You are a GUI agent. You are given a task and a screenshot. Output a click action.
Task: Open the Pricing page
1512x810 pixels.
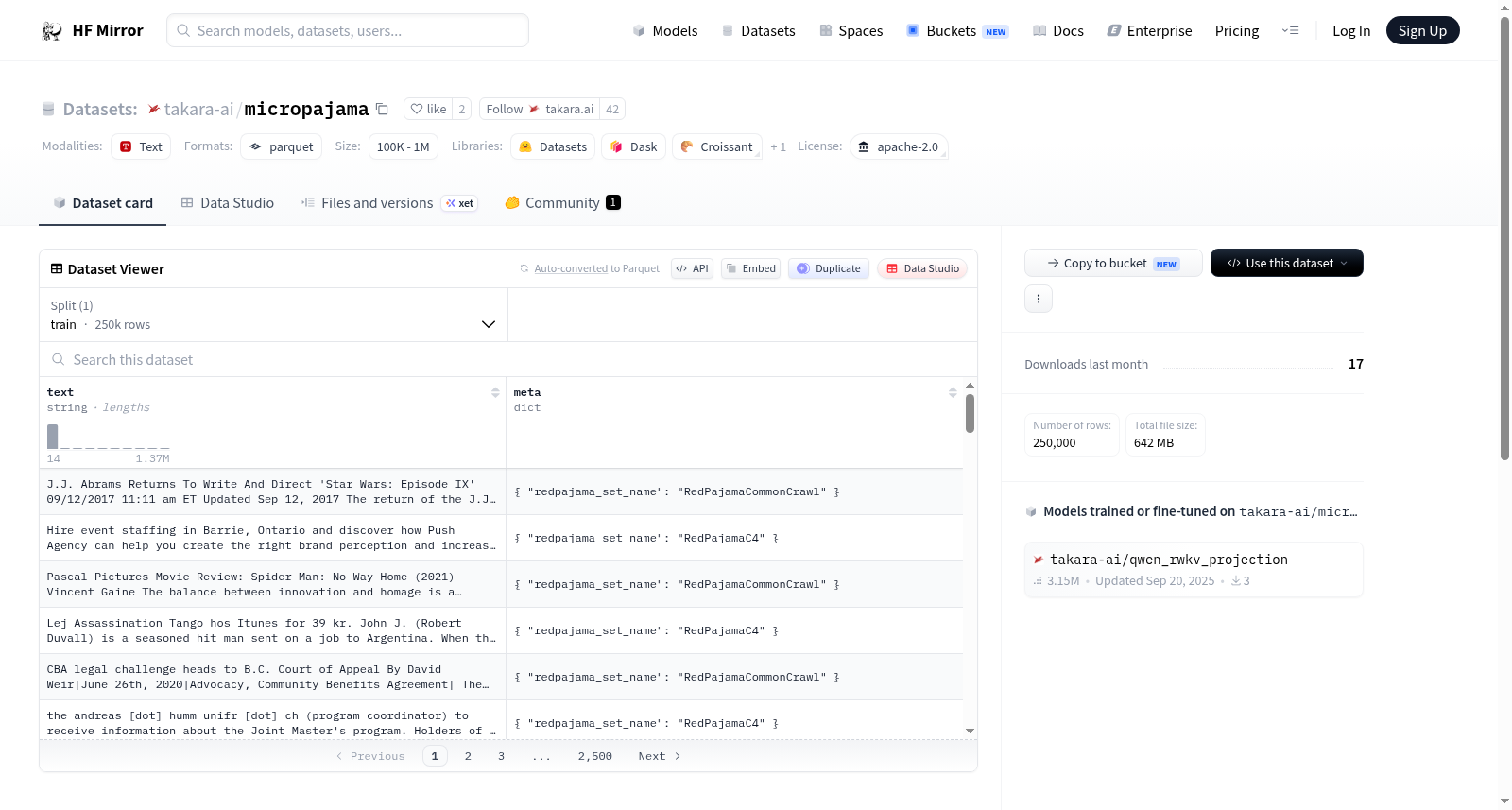(x=1237, y=31)
